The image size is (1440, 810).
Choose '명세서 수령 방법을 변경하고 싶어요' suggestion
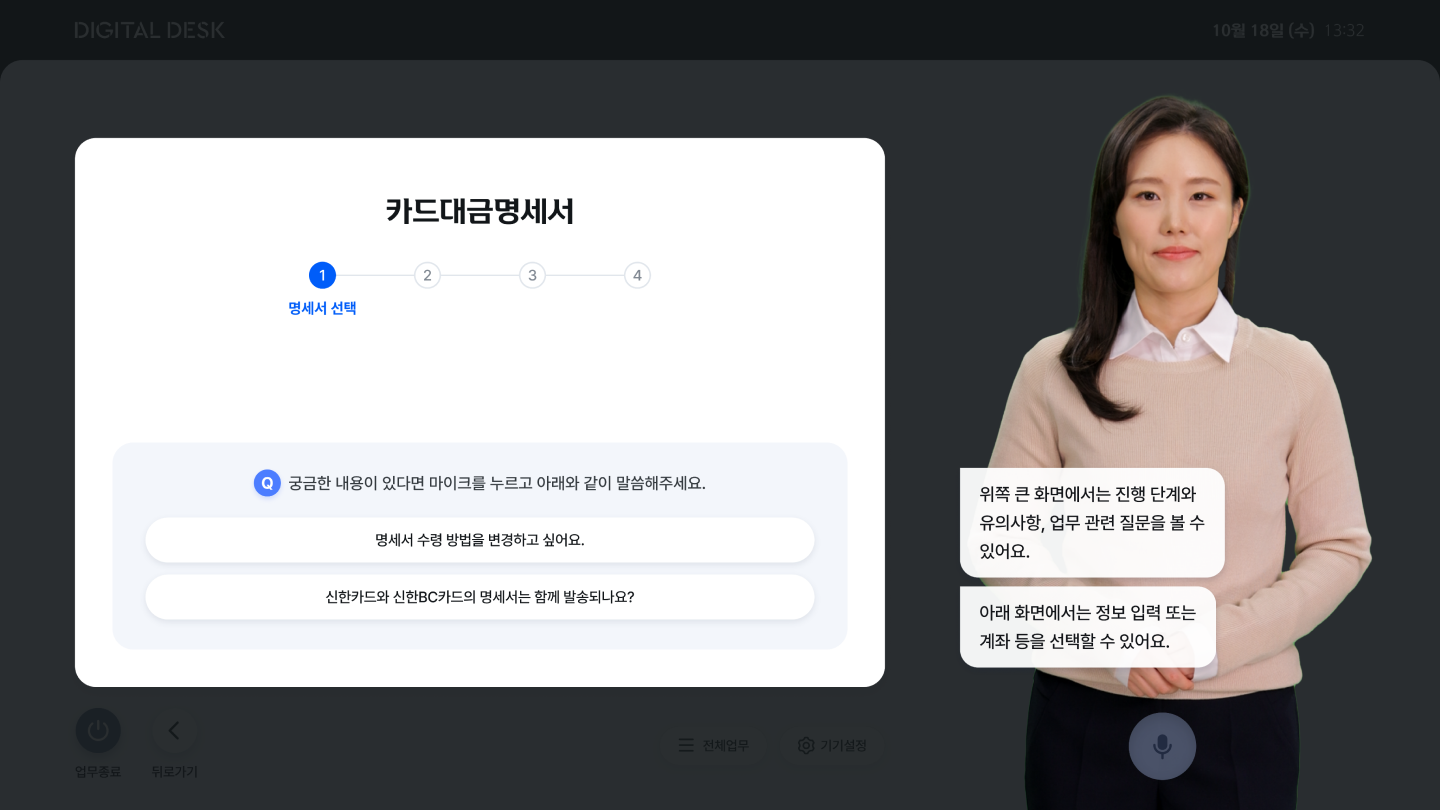(x=480, y=540)
